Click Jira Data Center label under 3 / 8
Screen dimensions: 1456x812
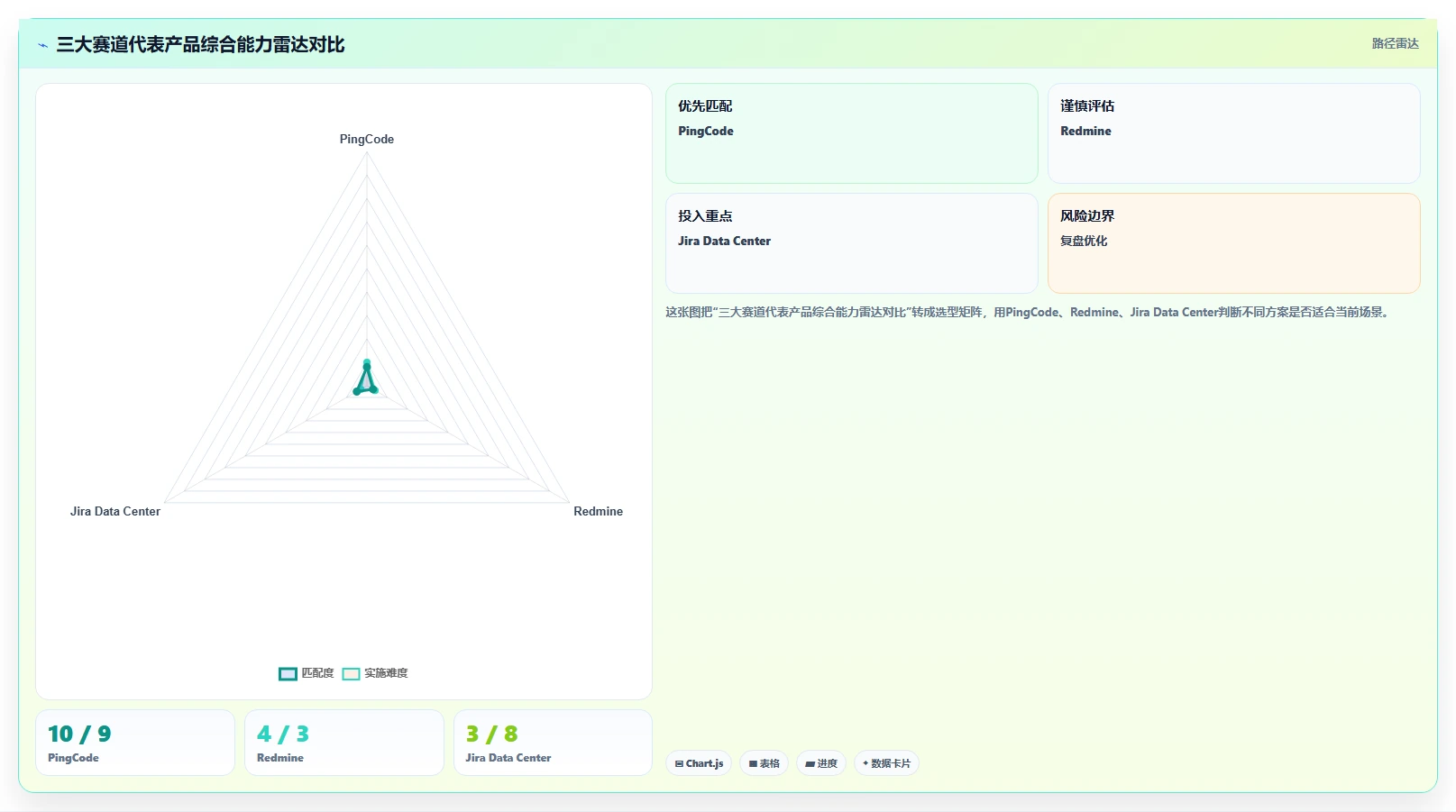pyautogui.click(x=508, y=758)
